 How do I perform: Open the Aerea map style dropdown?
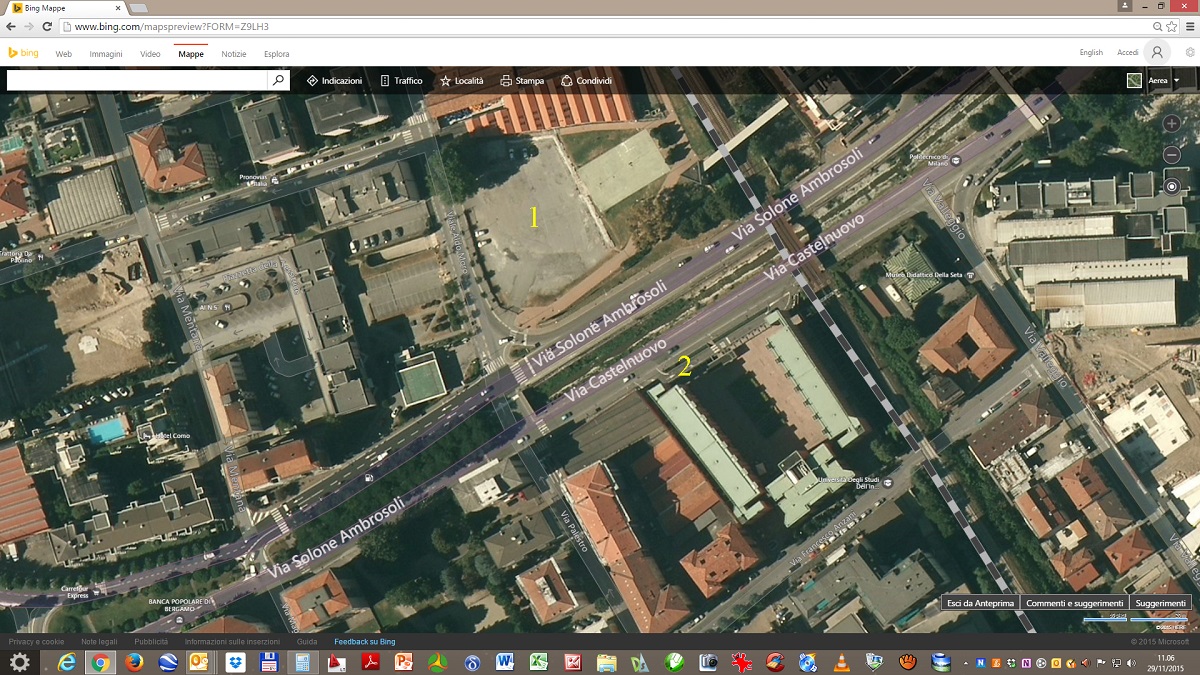[x=1163, y=80]
